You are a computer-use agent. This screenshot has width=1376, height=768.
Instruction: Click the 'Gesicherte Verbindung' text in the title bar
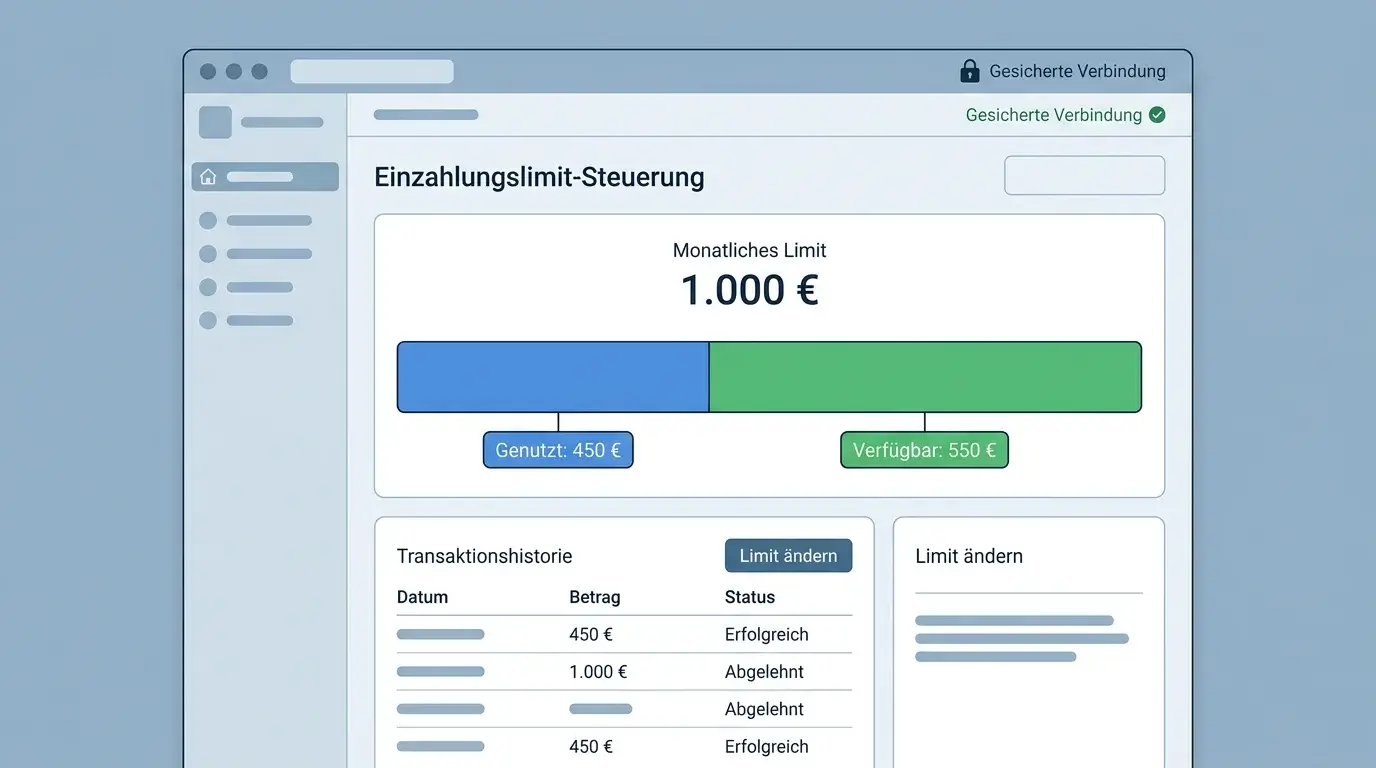(x=1077, y=71)
